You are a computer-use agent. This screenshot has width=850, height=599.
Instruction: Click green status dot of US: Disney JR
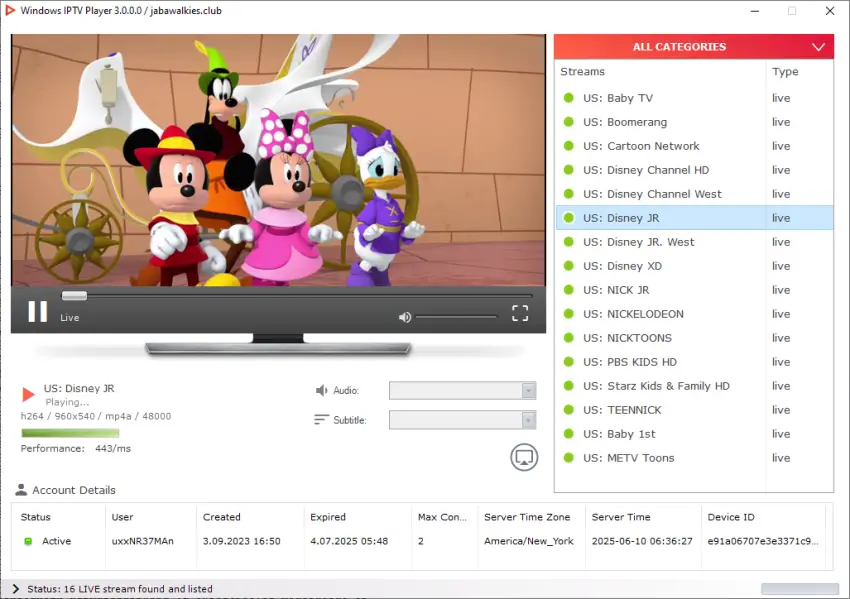tap(569, 217)
